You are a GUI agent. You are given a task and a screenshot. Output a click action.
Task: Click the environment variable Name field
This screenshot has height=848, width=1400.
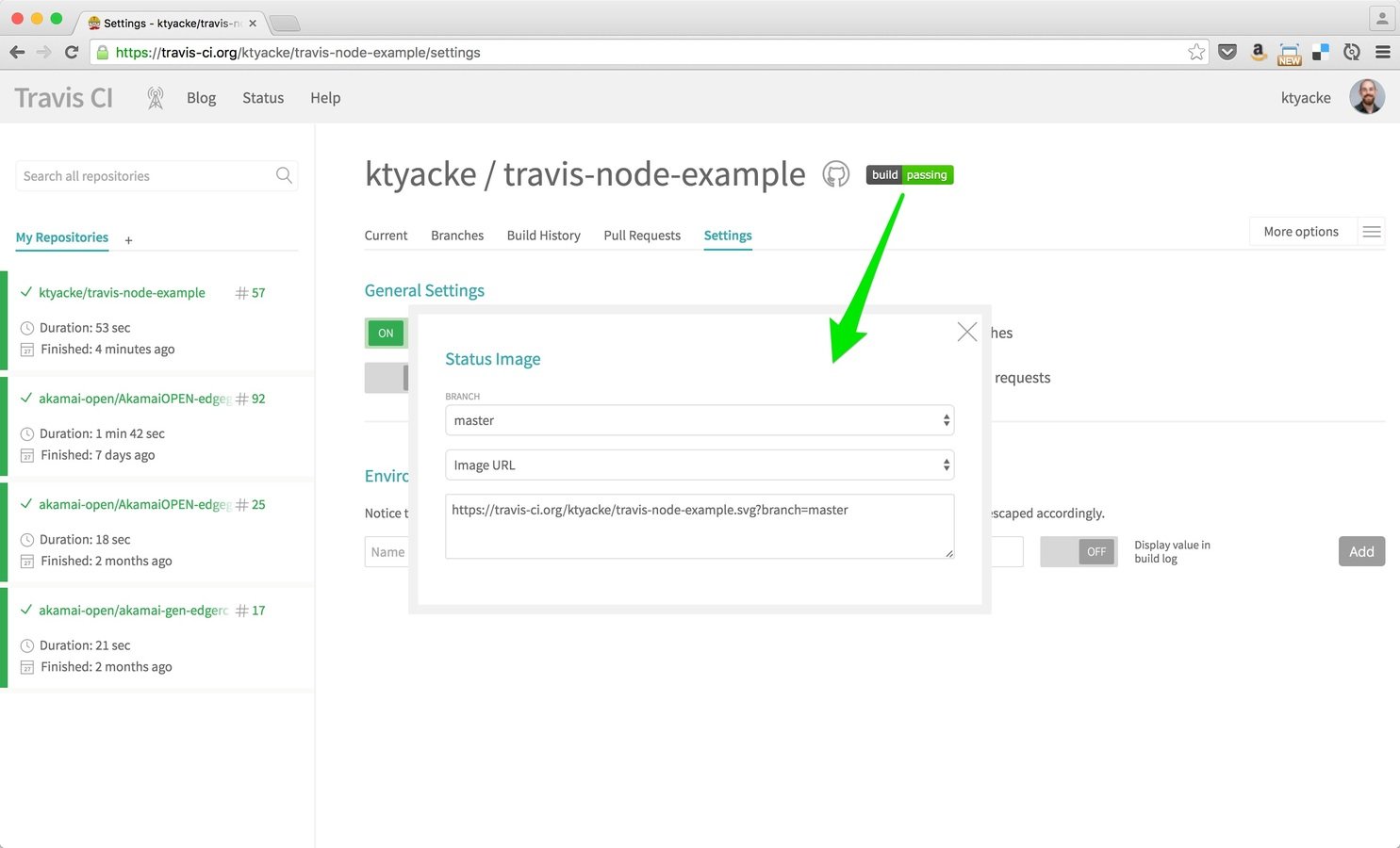coord(387,552)
